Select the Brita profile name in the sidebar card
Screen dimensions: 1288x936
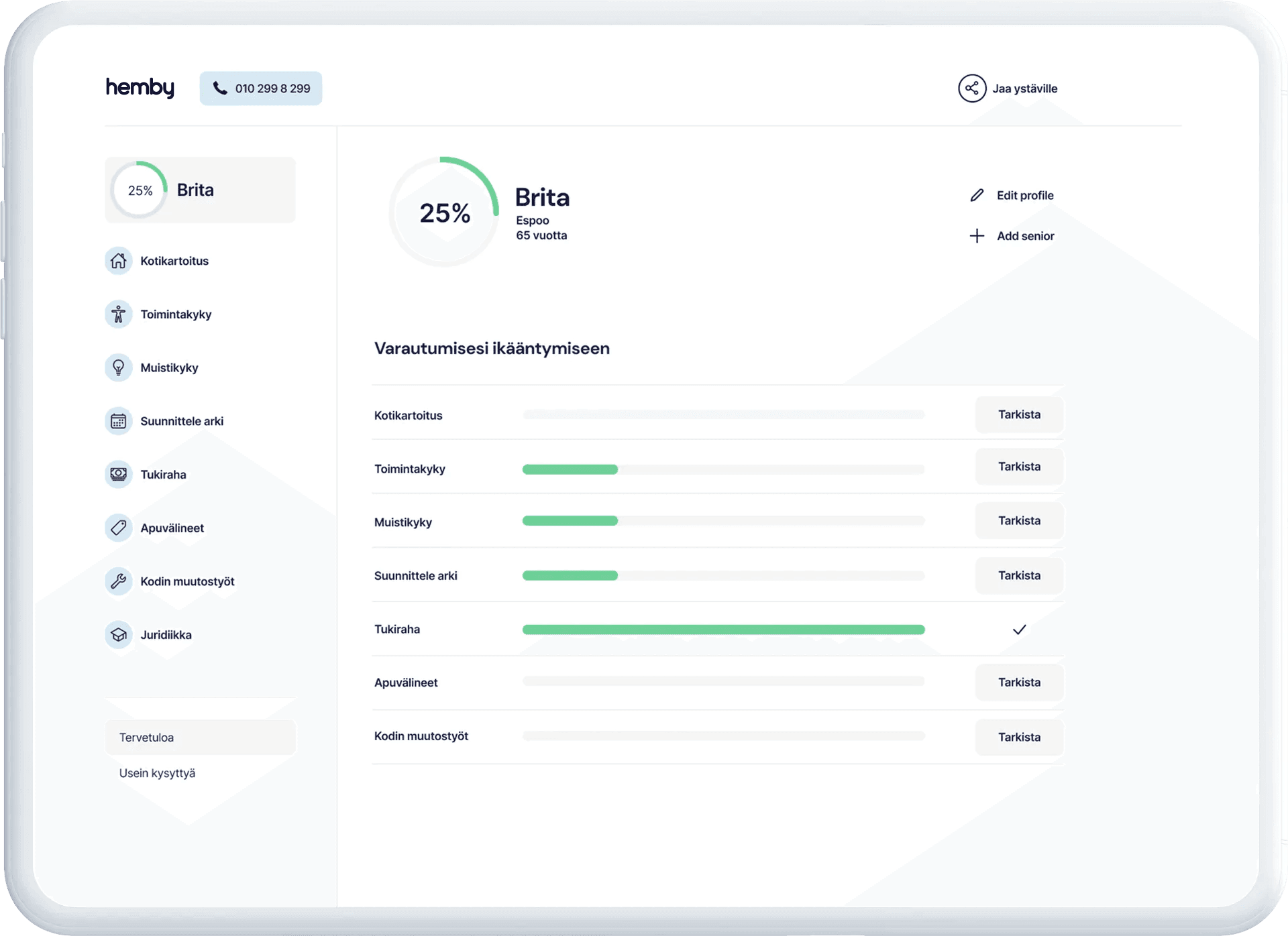[x=195, y=190]
